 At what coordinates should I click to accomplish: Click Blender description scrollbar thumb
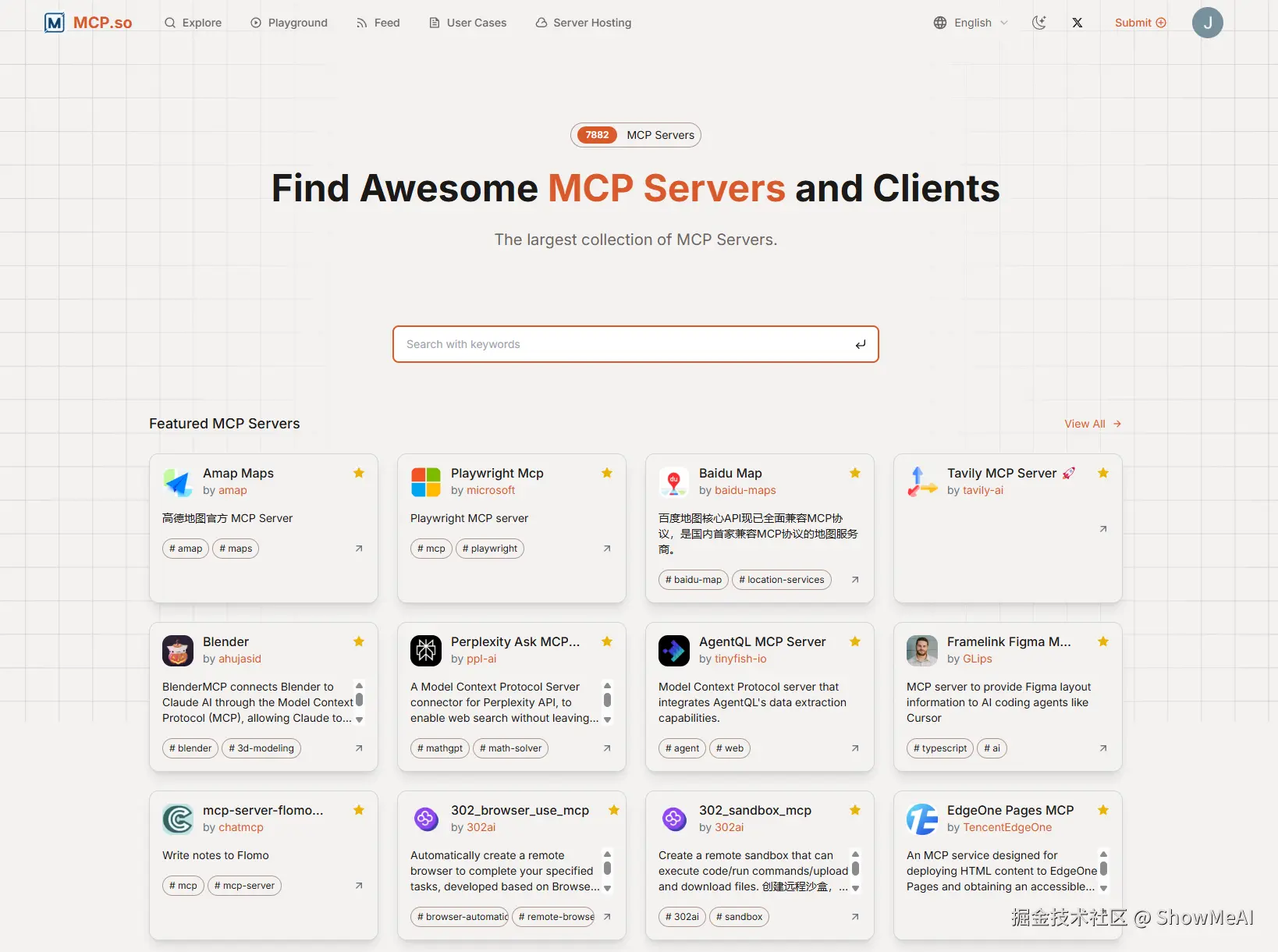tap(360, 699)
